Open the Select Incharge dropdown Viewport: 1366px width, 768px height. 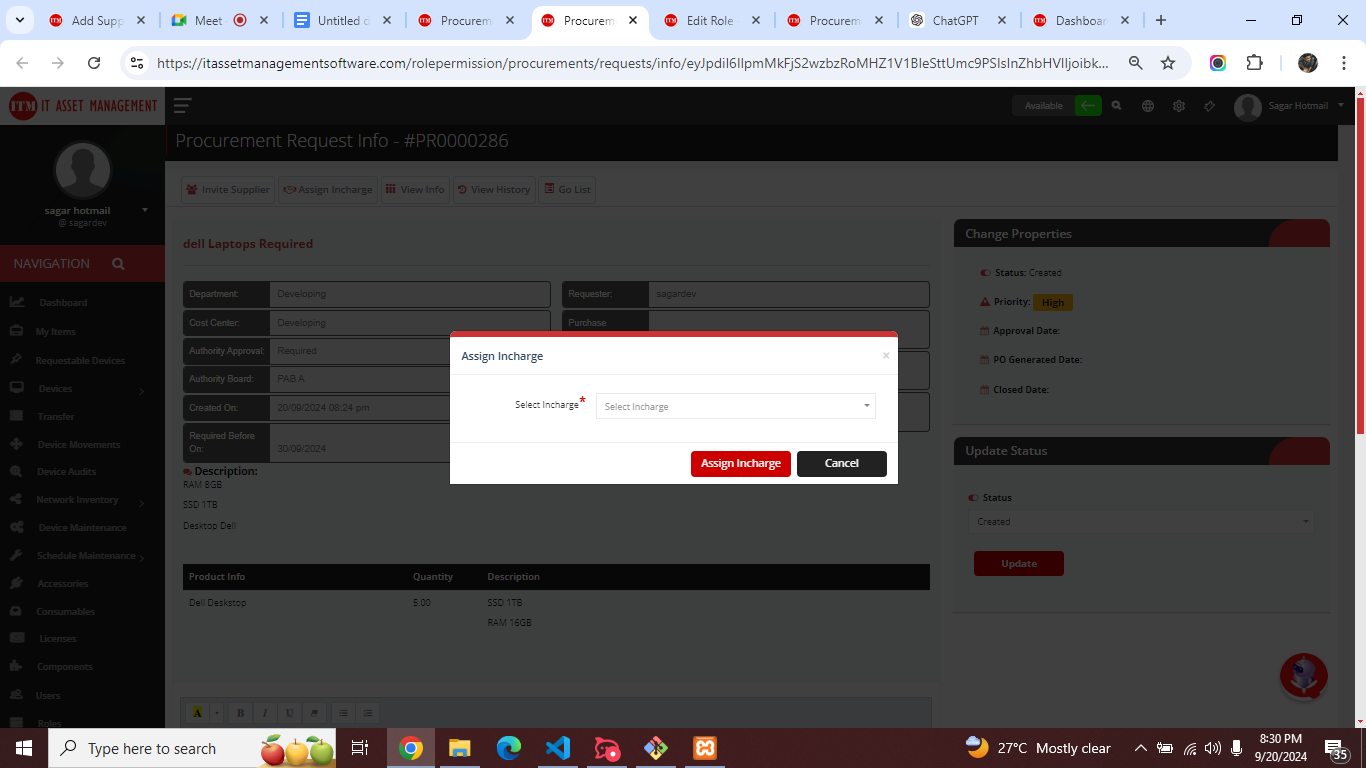735,405
